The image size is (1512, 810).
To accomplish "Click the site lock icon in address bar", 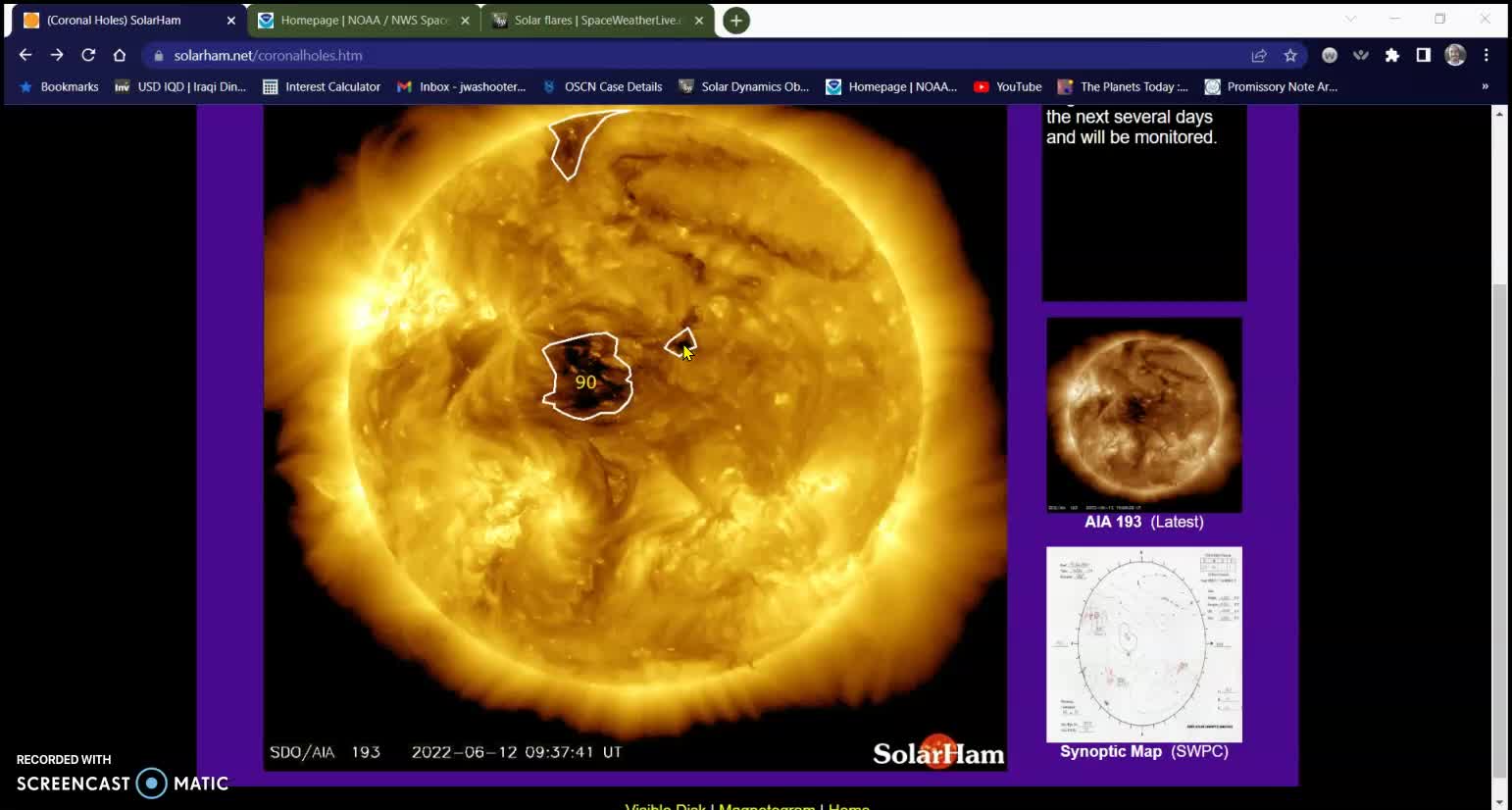I will point(159,56).
